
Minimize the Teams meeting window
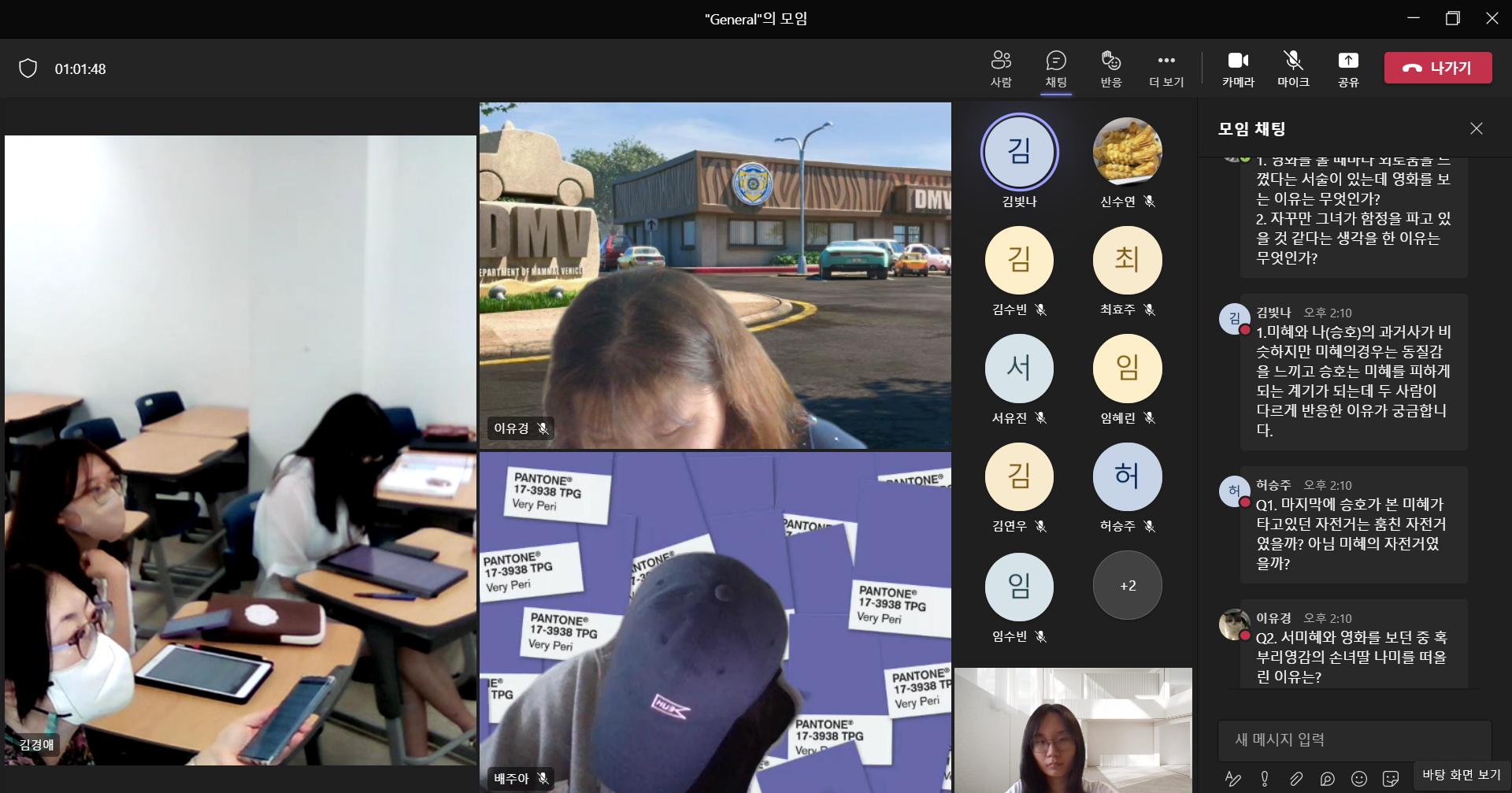[x=1414, y=18]
